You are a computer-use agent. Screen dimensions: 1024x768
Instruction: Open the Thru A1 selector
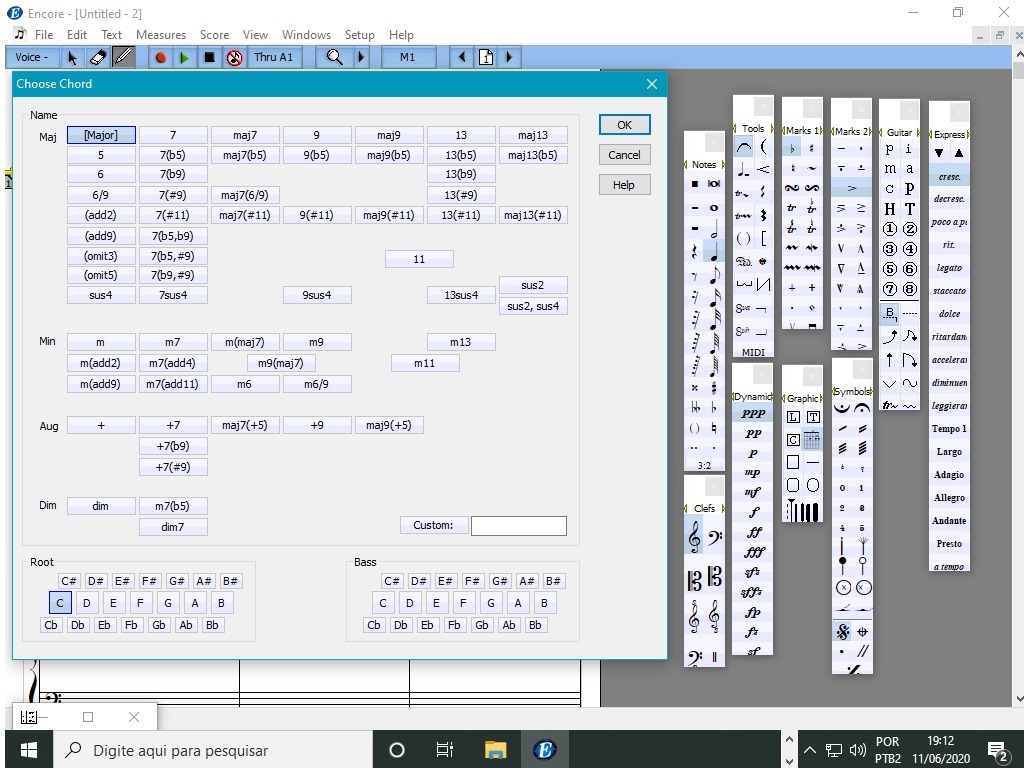[x=274, y=57]
